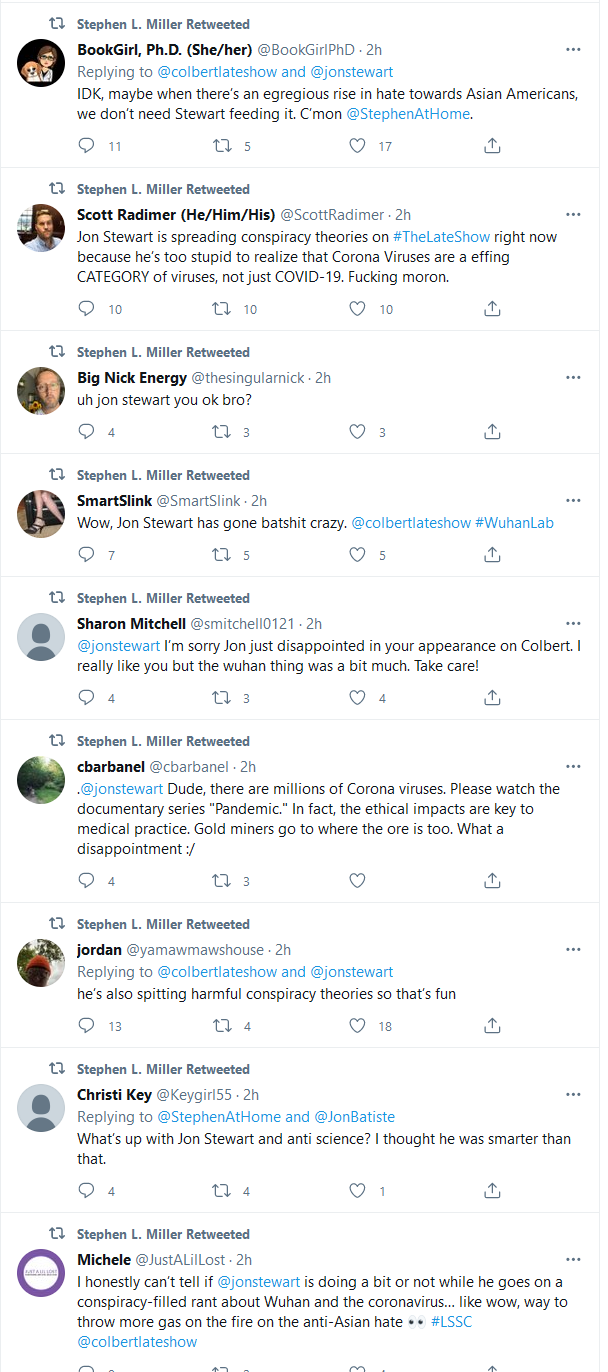Screen dimensions: 608x1372
Task: Like Sharon Mitchell's tweet
Action: 357,698
